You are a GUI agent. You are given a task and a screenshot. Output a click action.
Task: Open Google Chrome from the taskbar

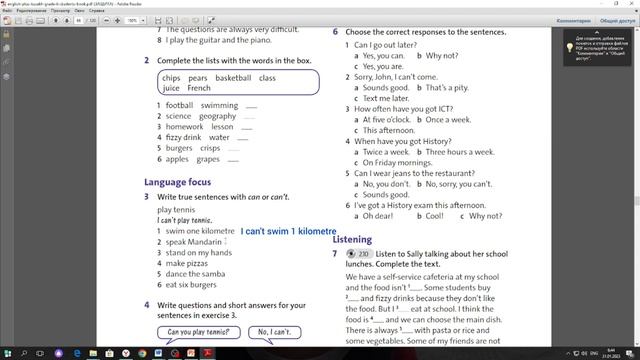pyautogui.click(x=142, y=353)
